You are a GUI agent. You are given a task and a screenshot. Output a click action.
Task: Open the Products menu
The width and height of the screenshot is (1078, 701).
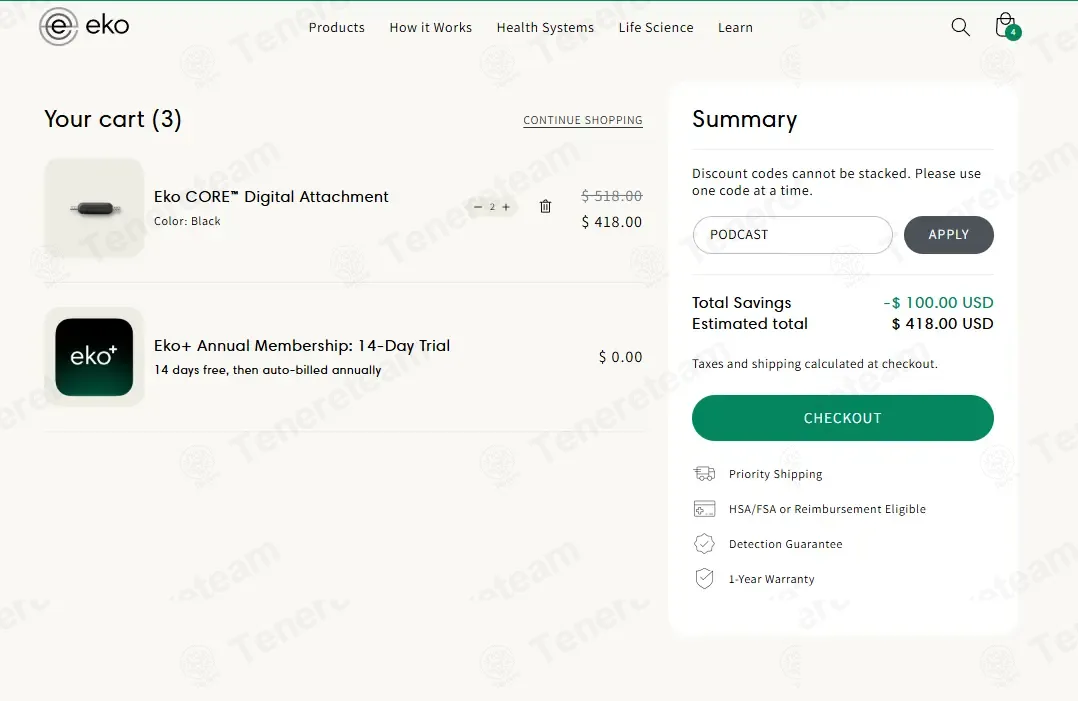[337, 27]
